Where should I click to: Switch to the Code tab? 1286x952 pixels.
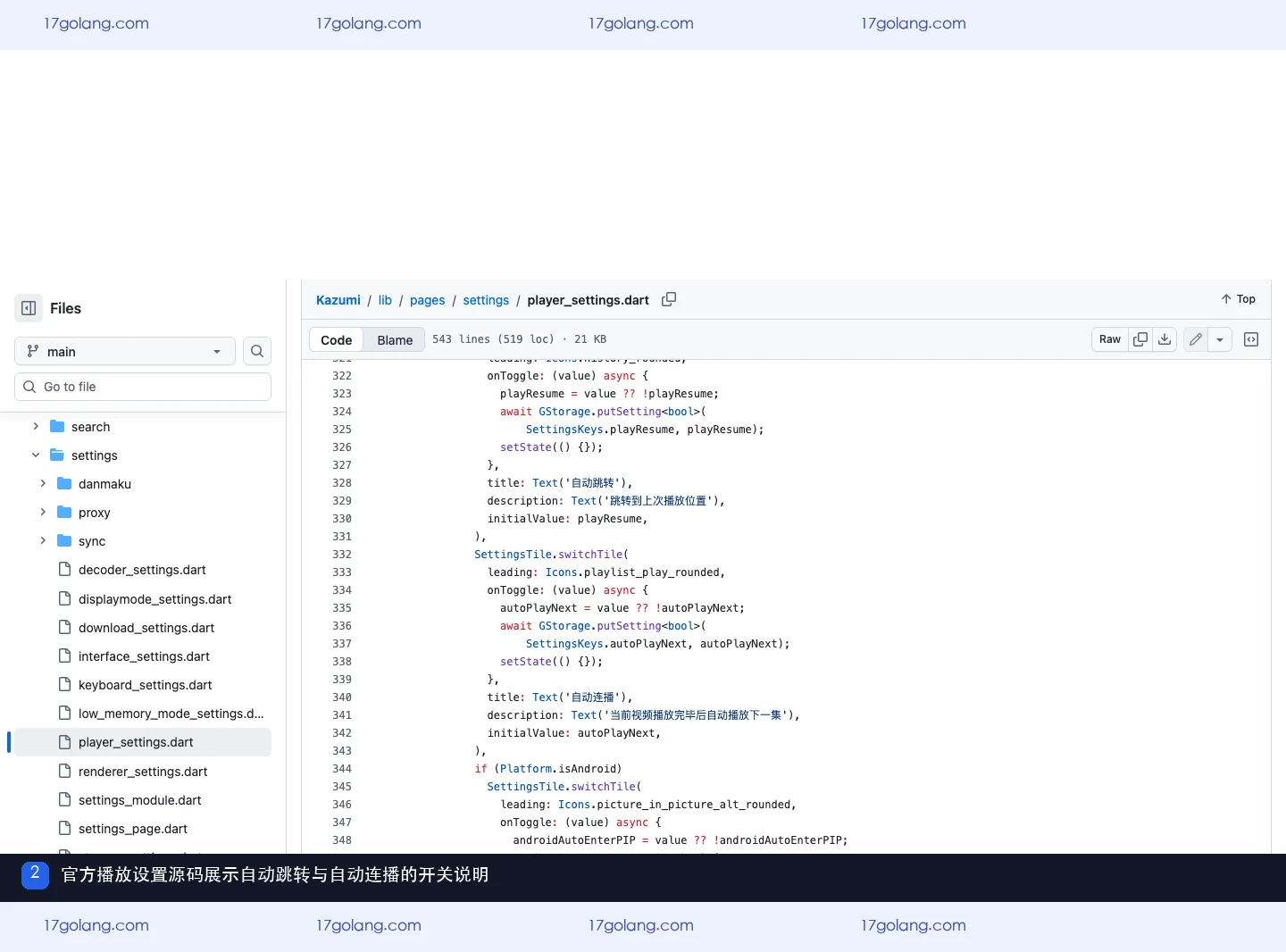pos(337,339)
